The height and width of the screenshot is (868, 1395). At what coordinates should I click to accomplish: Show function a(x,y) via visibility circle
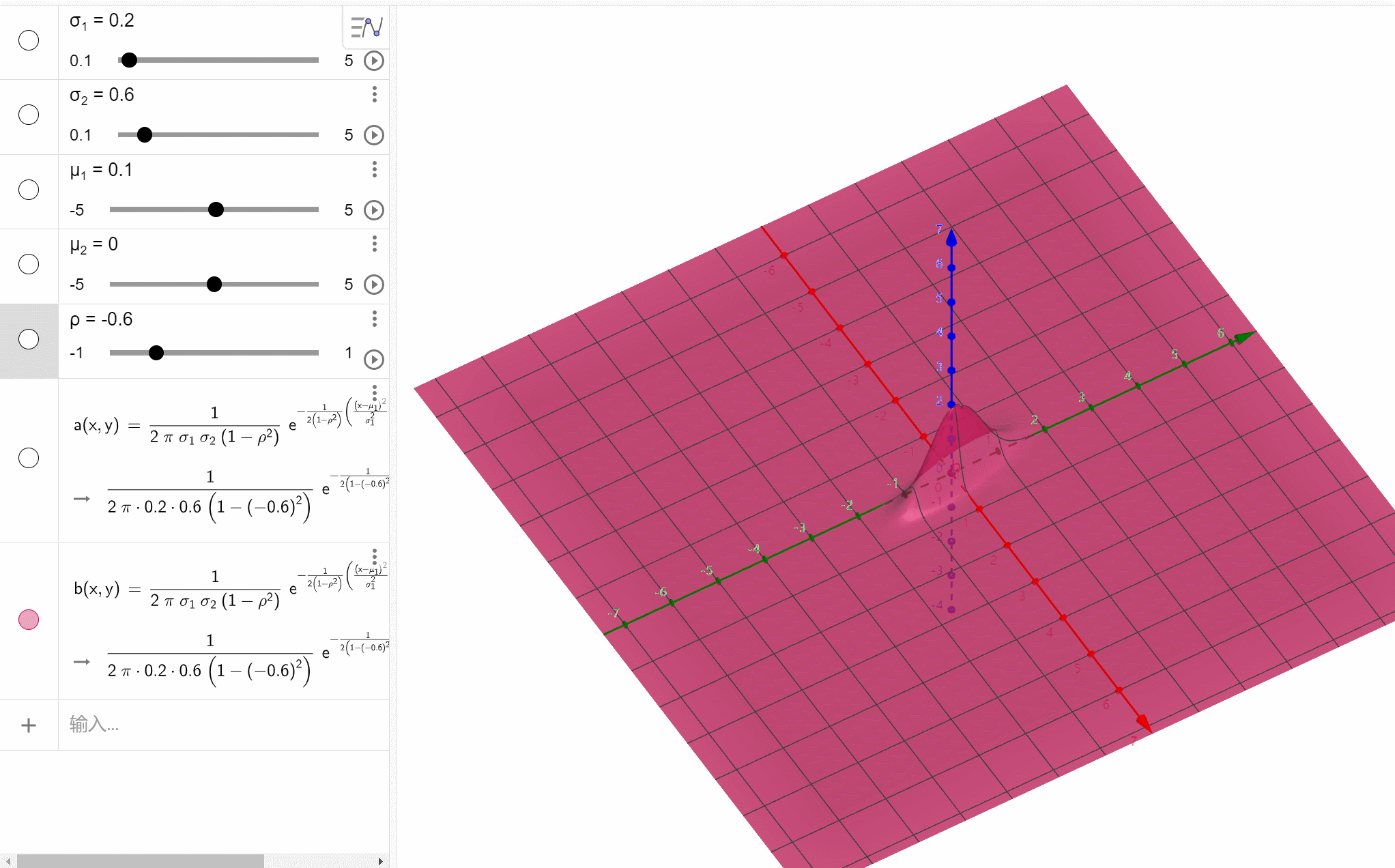(29, 457)
